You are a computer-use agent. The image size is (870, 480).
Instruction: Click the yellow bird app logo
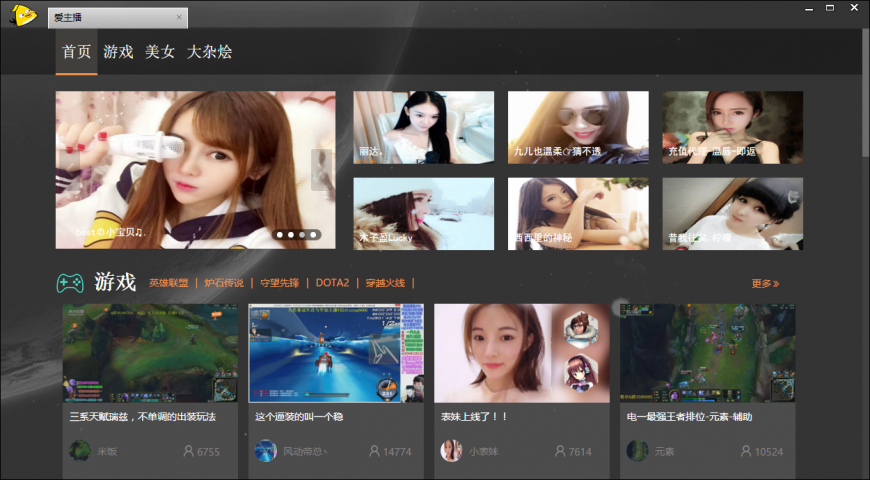24,15
